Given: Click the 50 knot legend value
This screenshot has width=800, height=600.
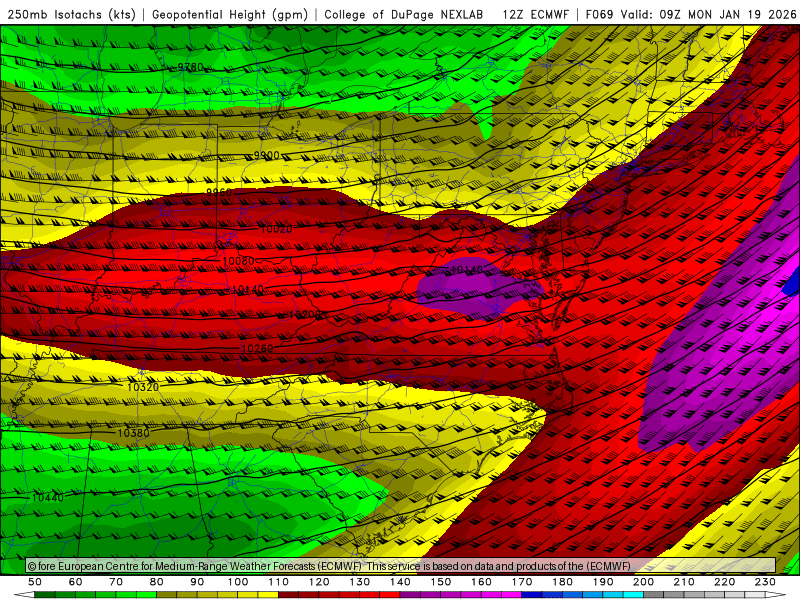Looking at the screenshot, I should coord(35,582).
